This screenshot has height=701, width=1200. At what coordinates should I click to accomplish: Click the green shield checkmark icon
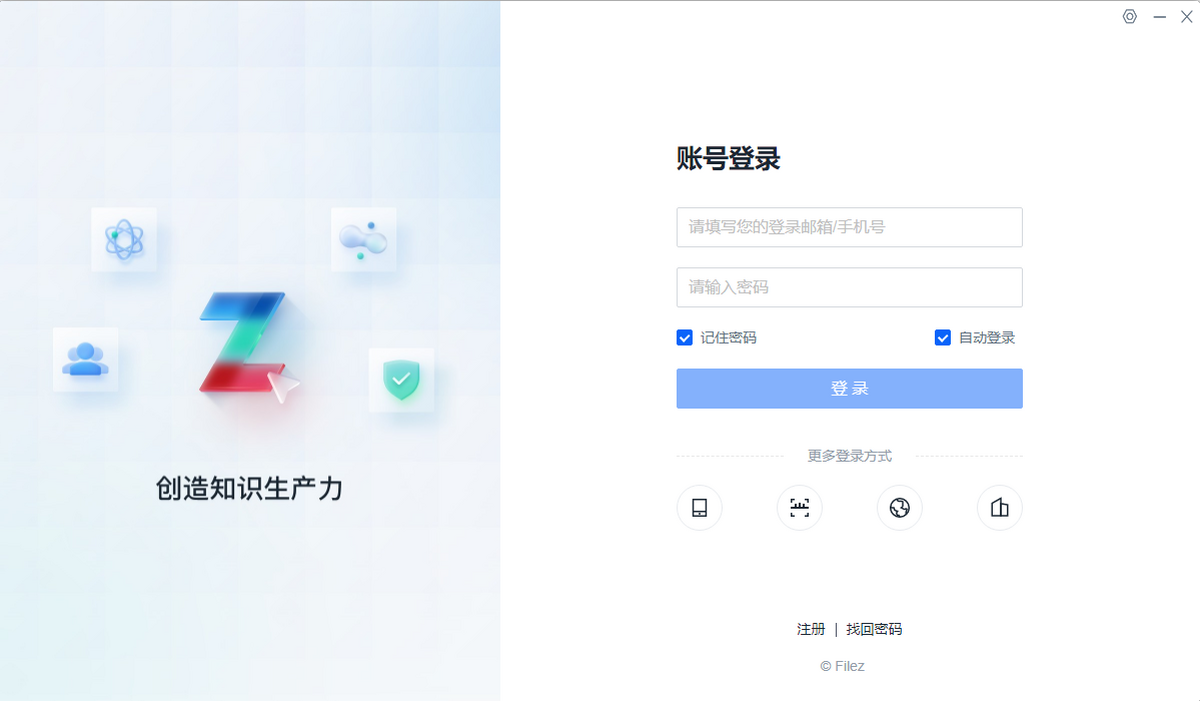click(x=401, y=380)
